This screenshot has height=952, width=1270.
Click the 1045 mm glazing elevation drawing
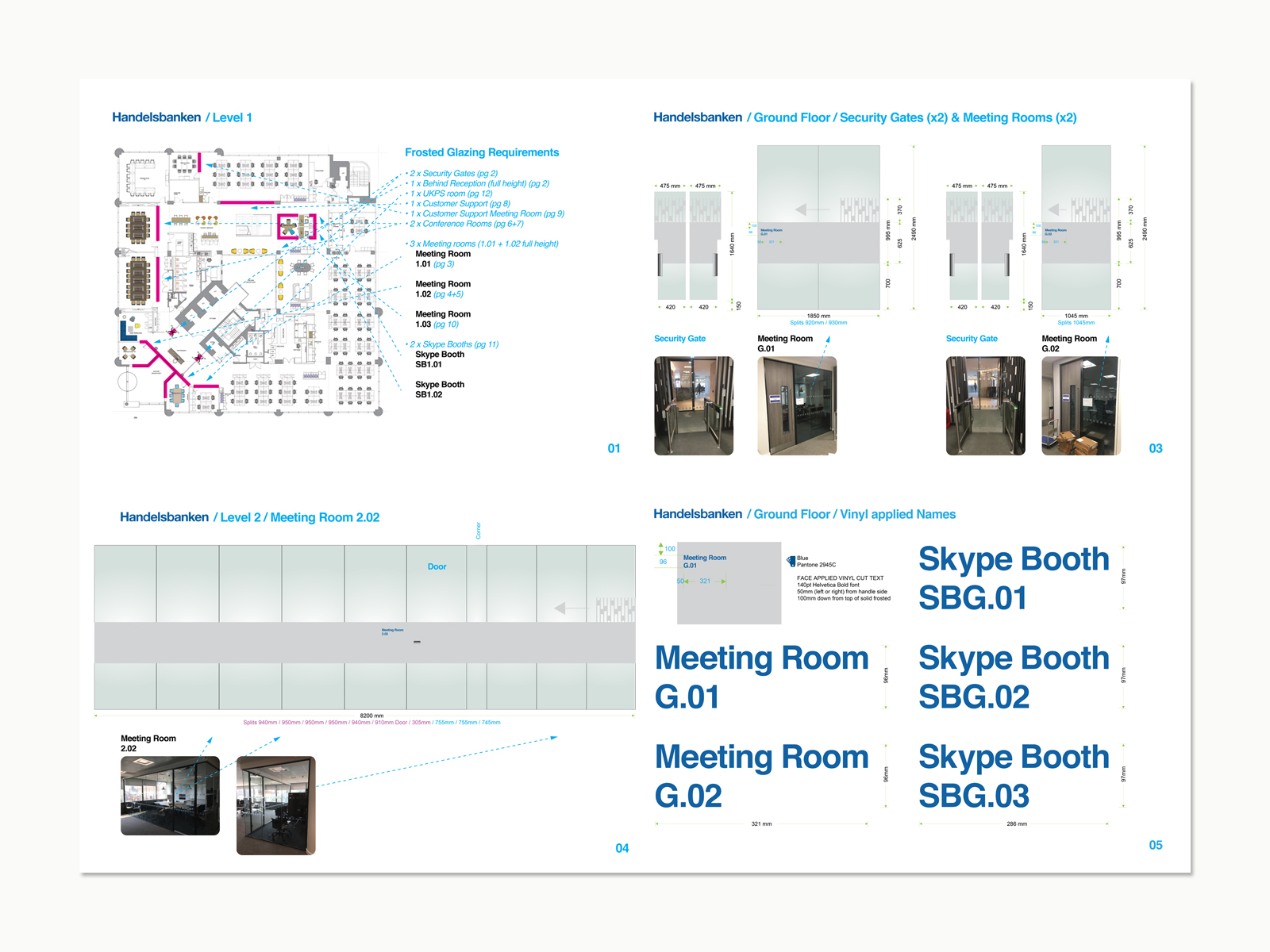point(1076,228)
